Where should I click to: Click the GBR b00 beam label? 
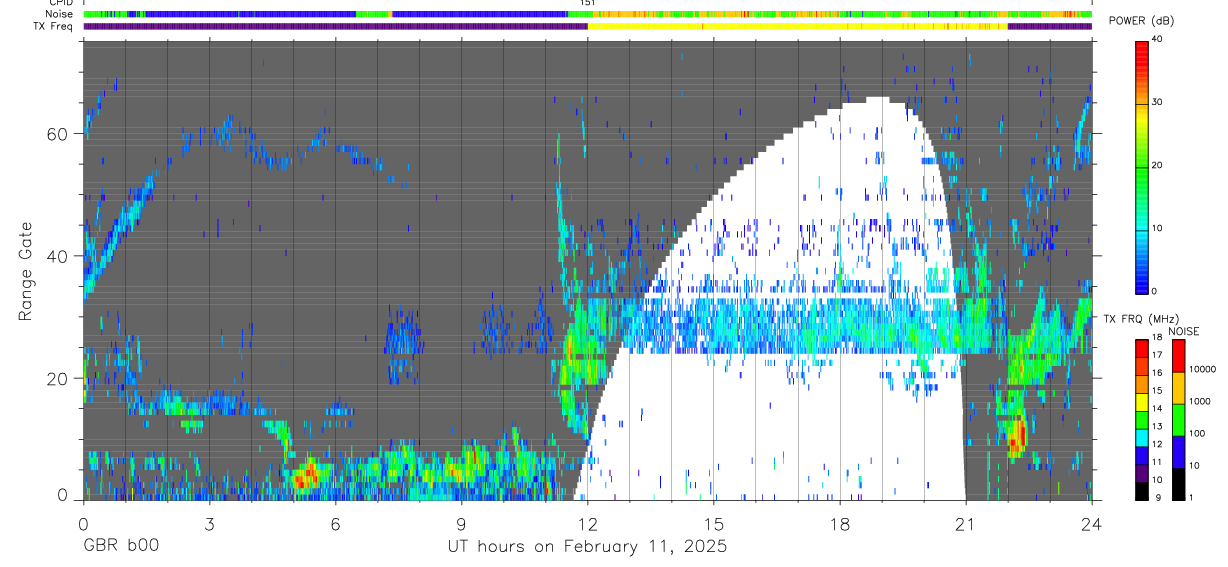(x=120, y=547)
